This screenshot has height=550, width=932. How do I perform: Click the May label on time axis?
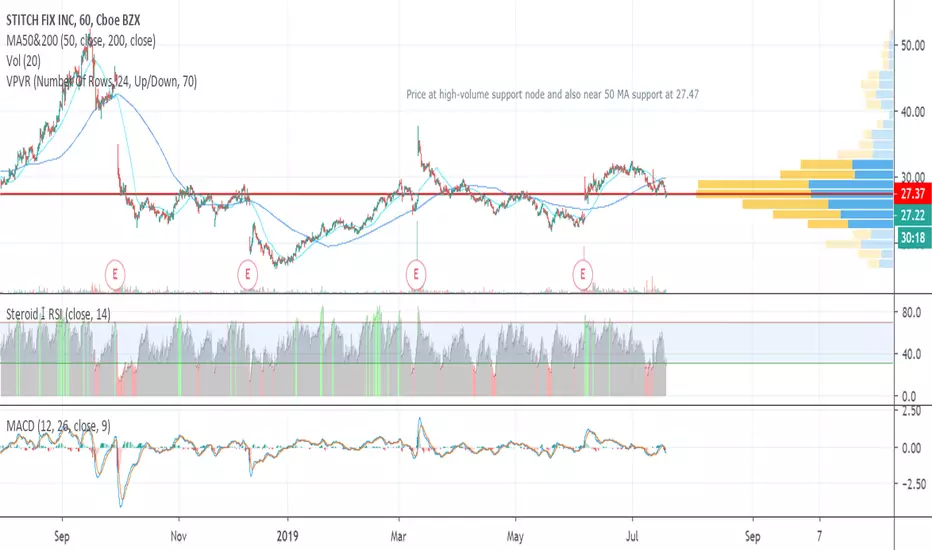515,536
